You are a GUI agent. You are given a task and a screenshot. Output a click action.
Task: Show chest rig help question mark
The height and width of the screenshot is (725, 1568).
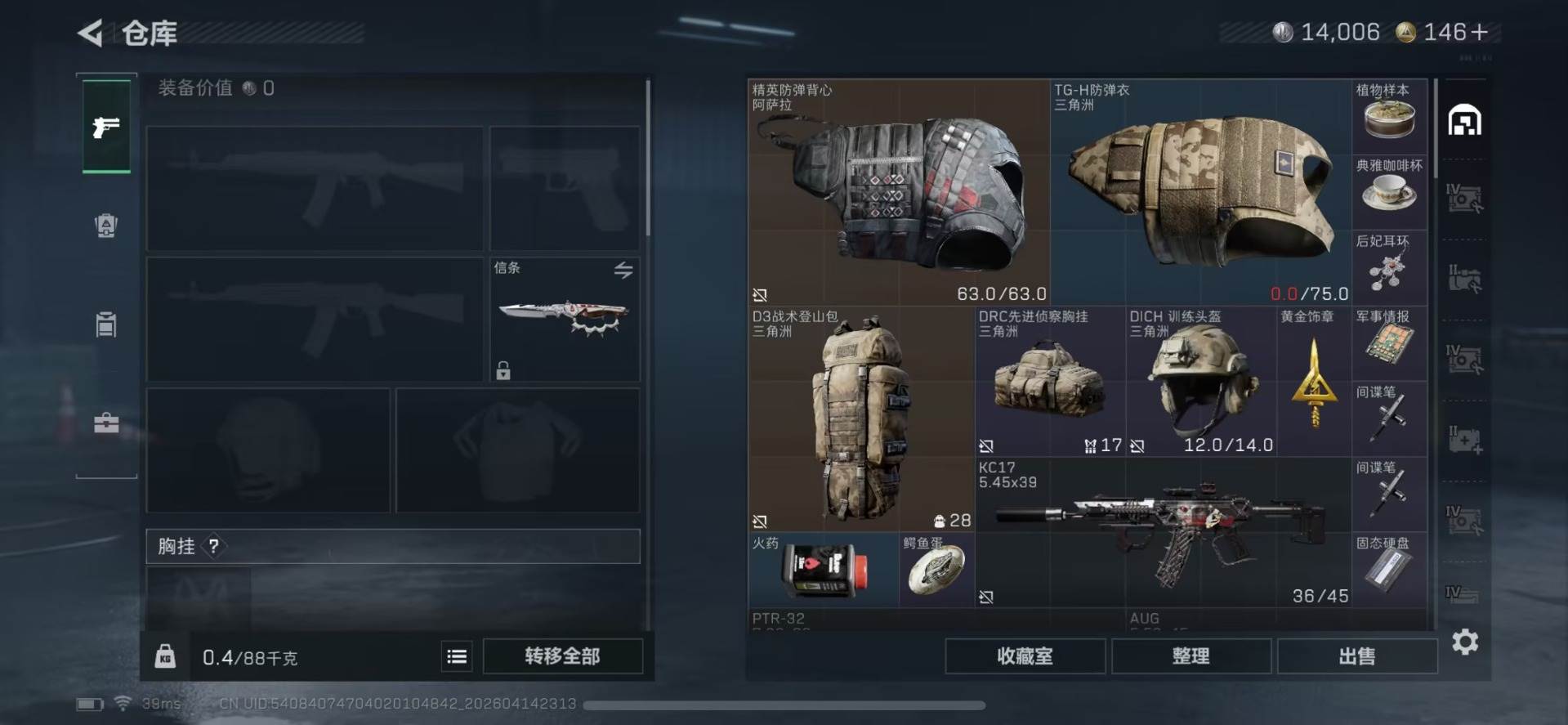point(213,546)
